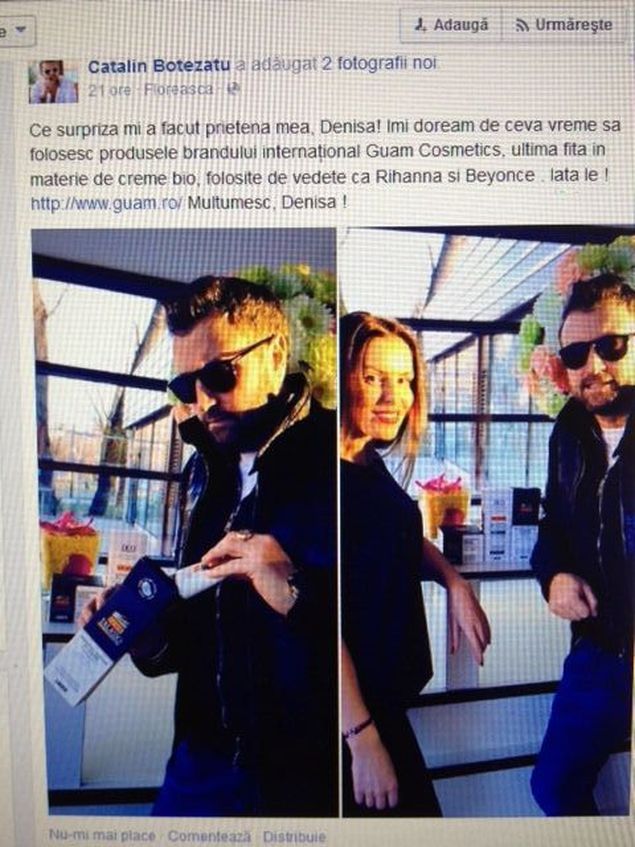Open Catalin Botezatu's profile picture thumbnail
The width and height of the screenshot is (635, 847).
point(53,82)
